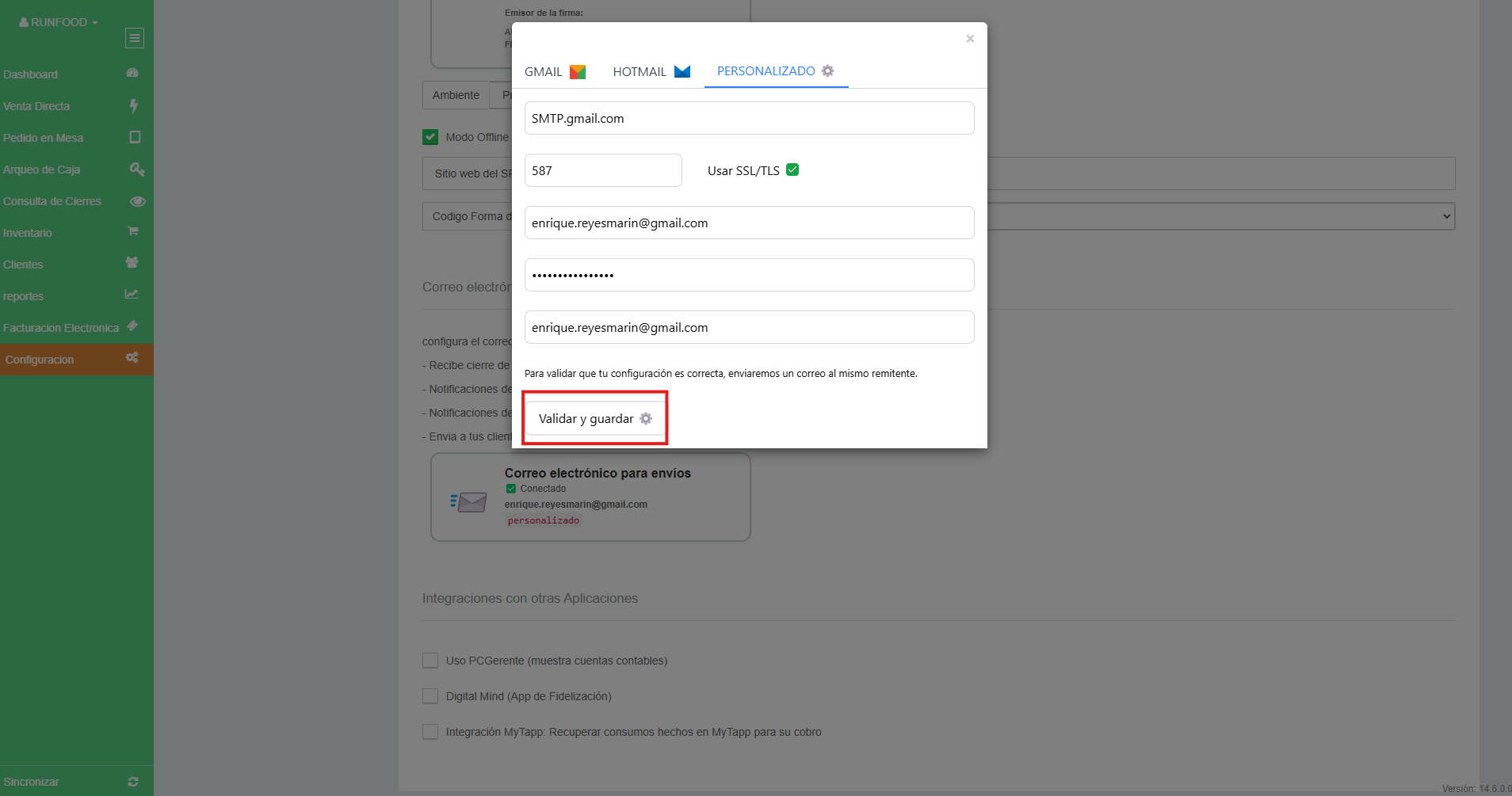Click the Arqueo de Caja key icon
The width and height of the screenshot is (1512, 796).
coord(137,169)
